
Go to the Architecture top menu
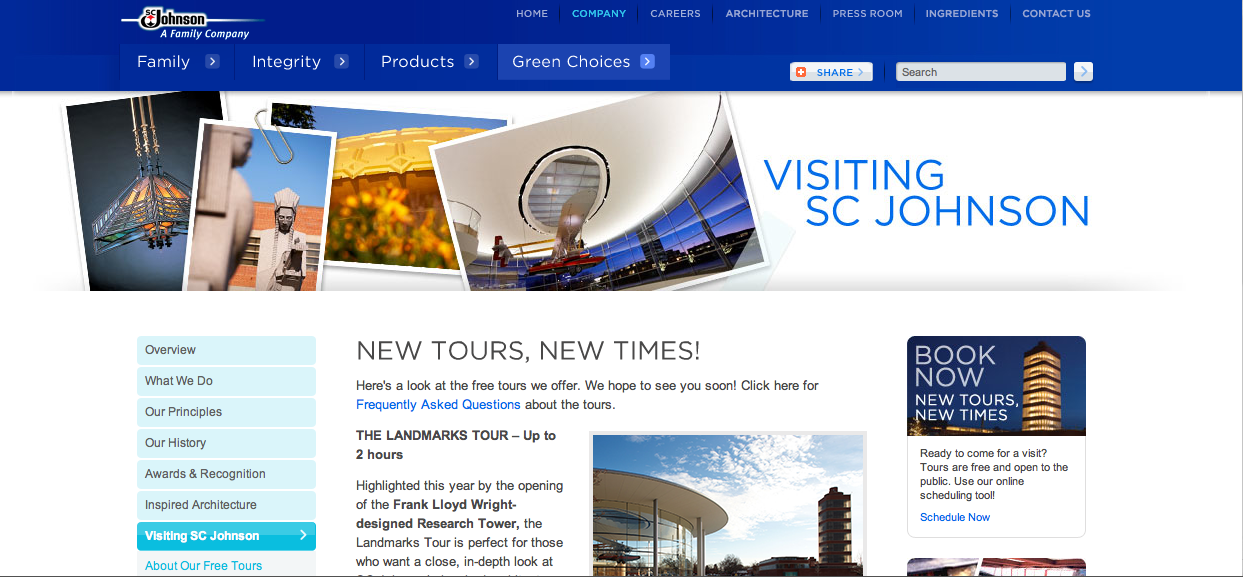[767, 14]
